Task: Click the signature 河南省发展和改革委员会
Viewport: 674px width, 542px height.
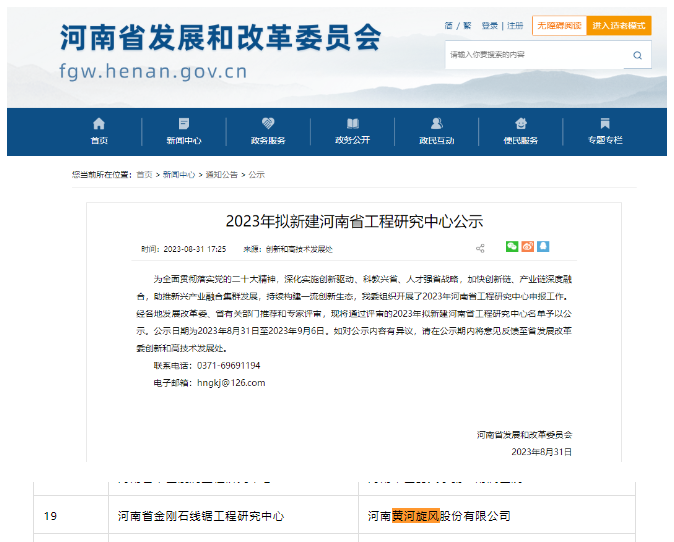Action: [x=524, y=435]
